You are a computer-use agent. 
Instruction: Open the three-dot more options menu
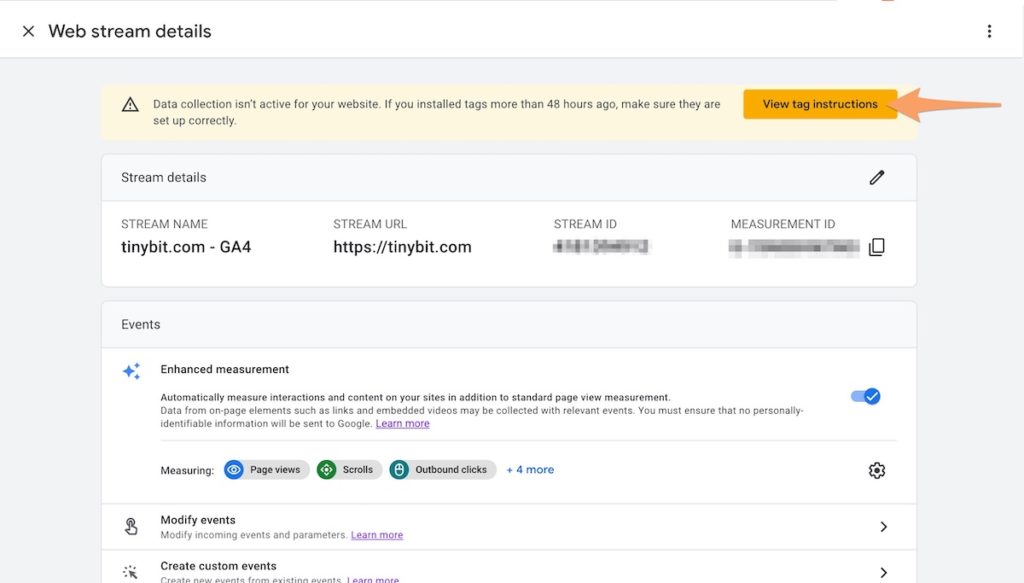[x=989, y=31]
